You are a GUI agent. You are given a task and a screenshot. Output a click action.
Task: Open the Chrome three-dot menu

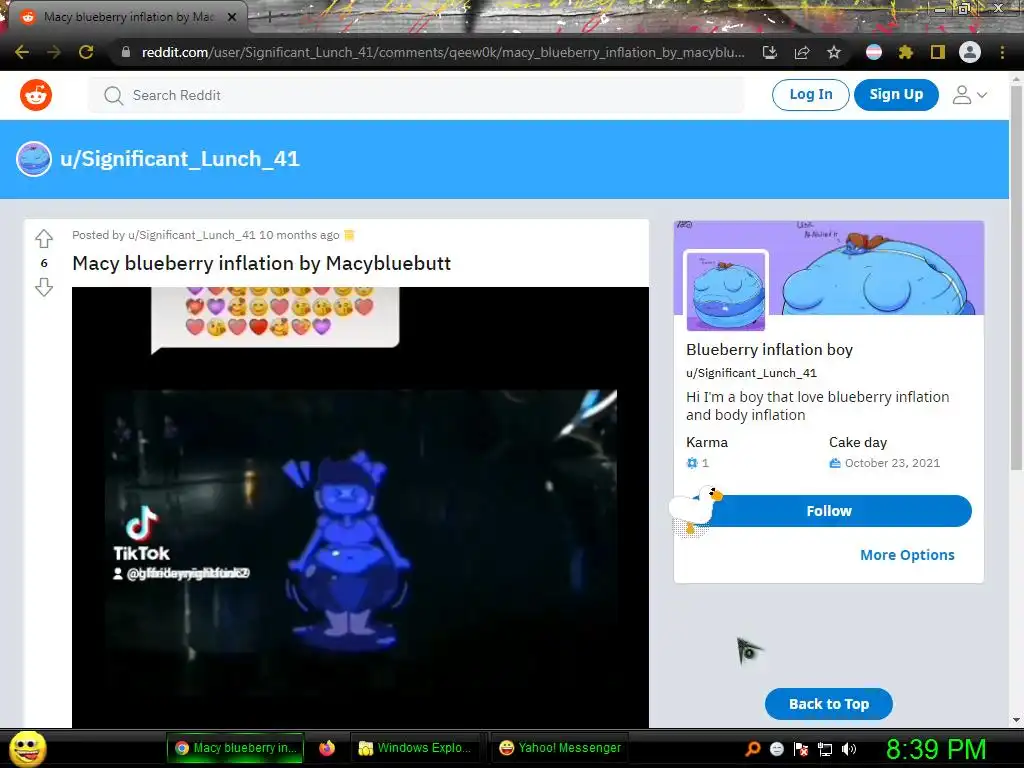[x=1002, y=52]
